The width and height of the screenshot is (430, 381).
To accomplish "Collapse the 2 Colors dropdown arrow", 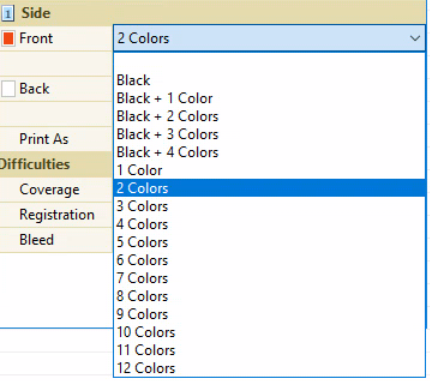I will pos(415,38).
